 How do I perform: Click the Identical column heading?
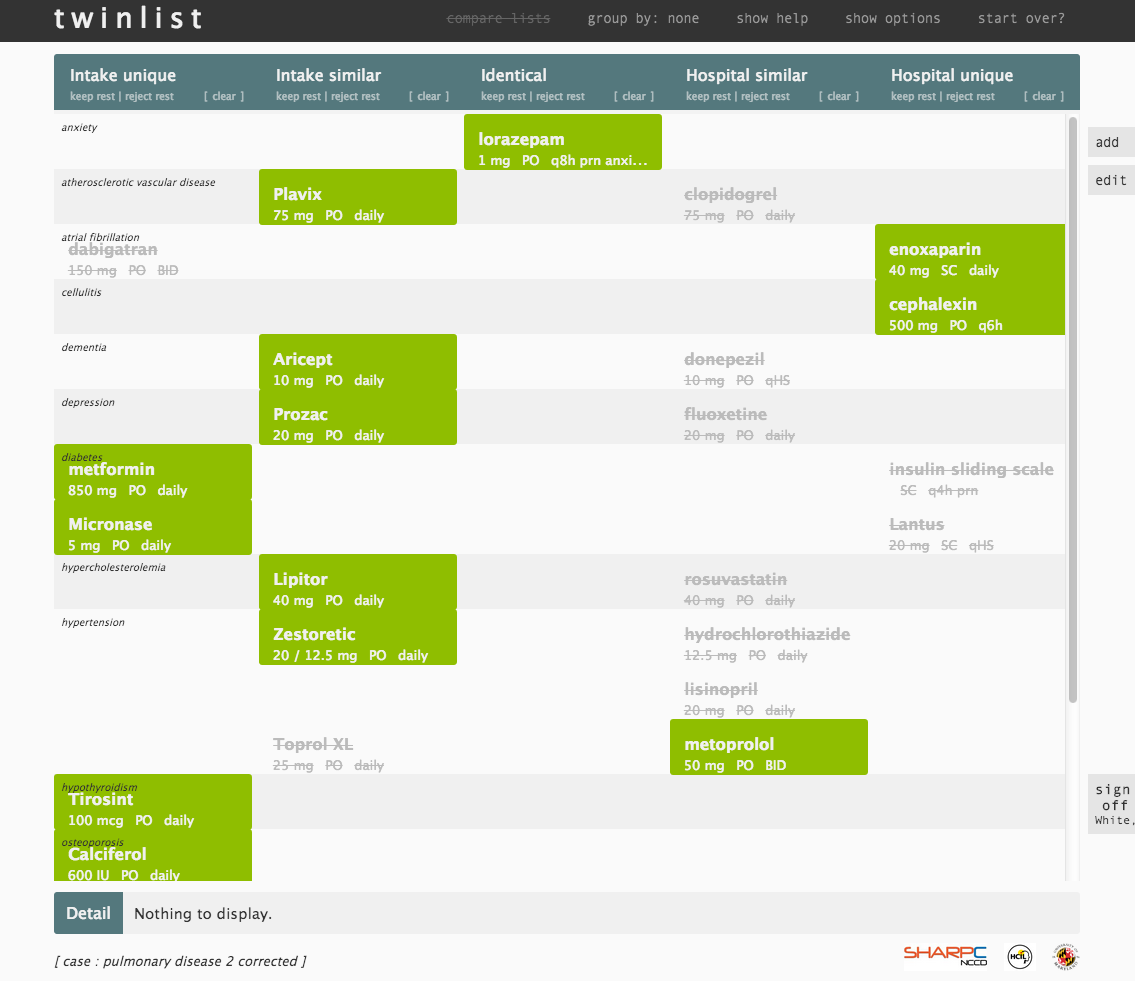[x=514, y=75]
